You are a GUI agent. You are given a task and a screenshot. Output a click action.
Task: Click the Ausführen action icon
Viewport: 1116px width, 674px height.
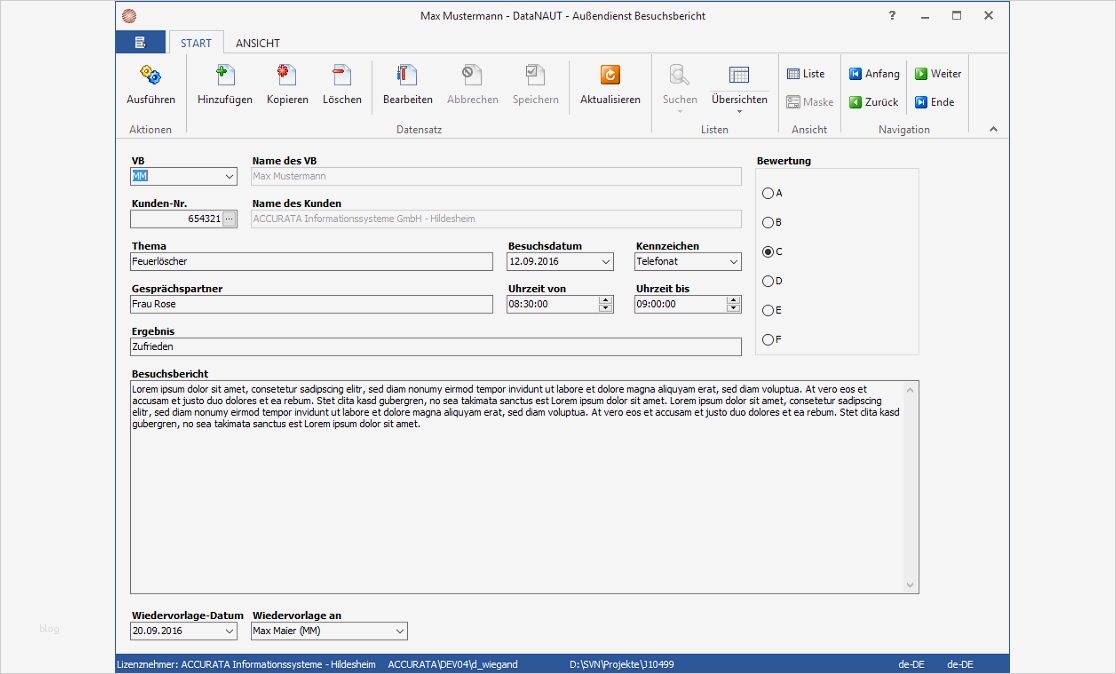[150, 75]
